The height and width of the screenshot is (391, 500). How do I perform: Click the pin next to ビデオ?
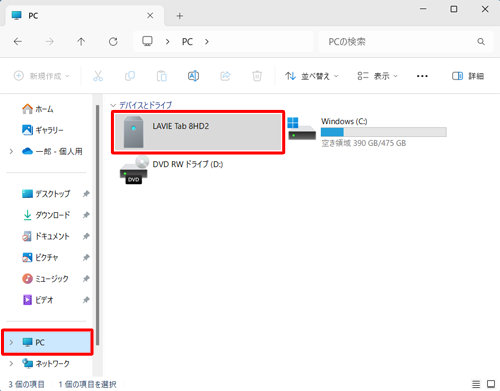click(86, 300)
